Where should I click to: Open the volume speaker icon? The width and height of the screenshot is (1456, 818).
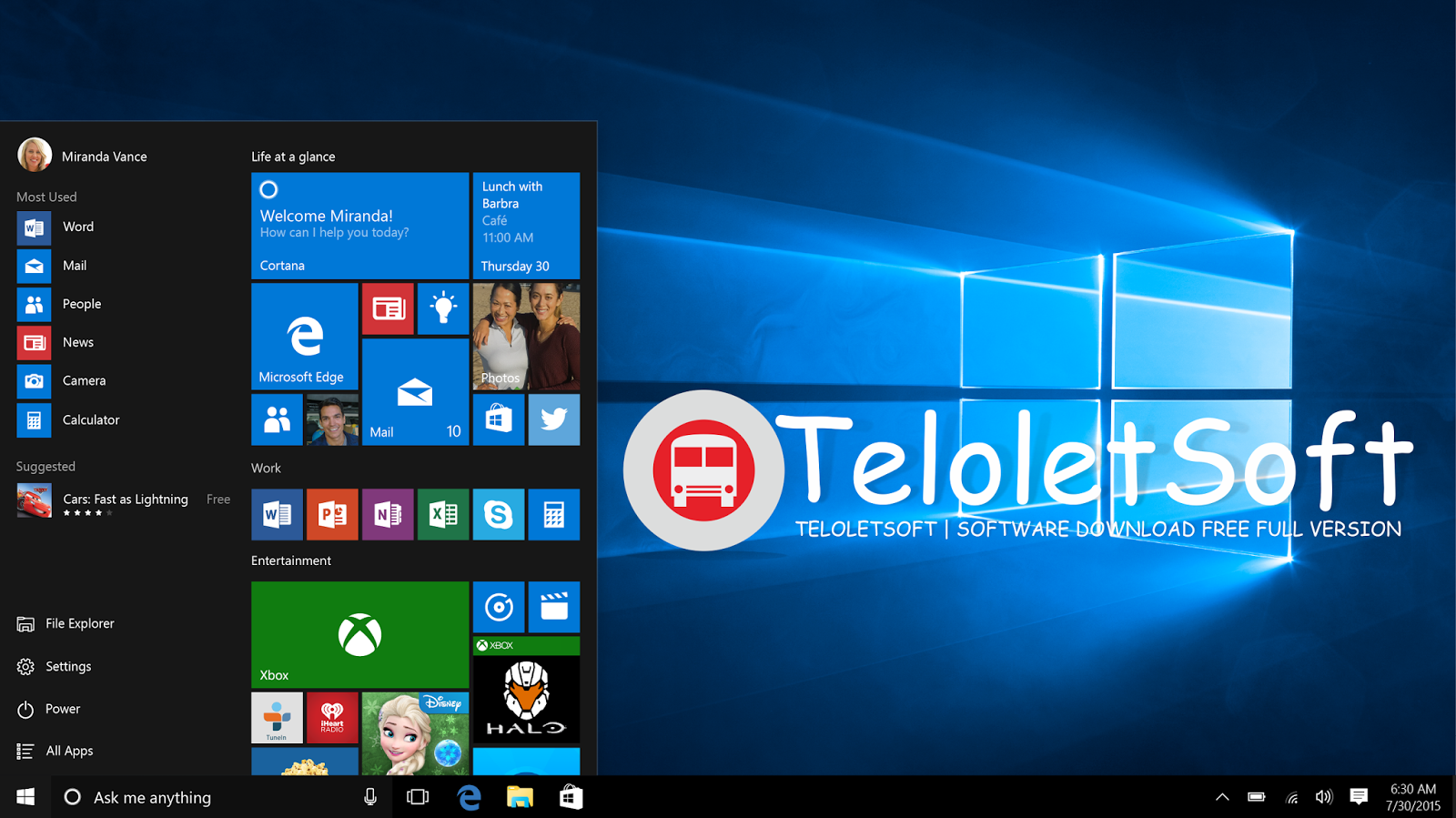[x=1324, y=797]
